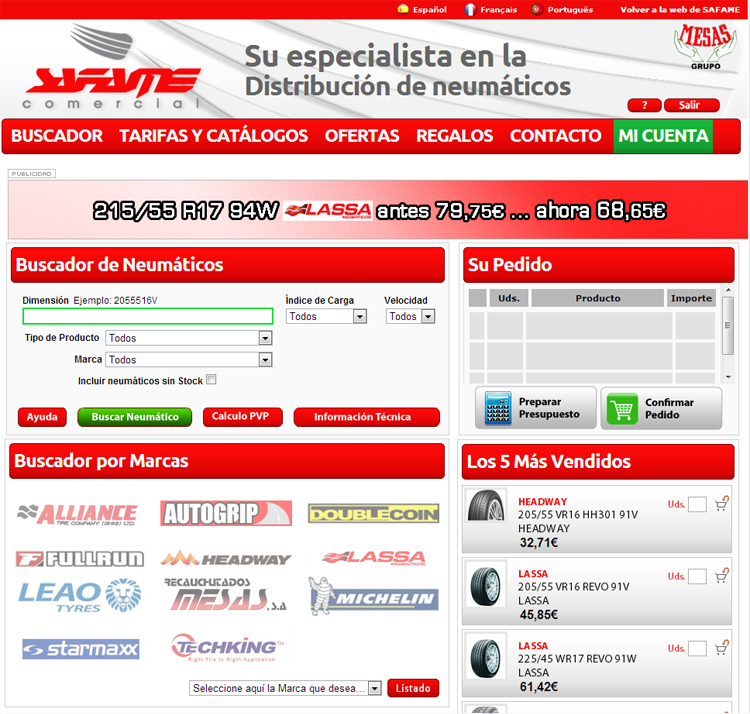Click the Confirmar Pedido cart icon
This screenshot has height=714, width=750.
coord(622,408)
